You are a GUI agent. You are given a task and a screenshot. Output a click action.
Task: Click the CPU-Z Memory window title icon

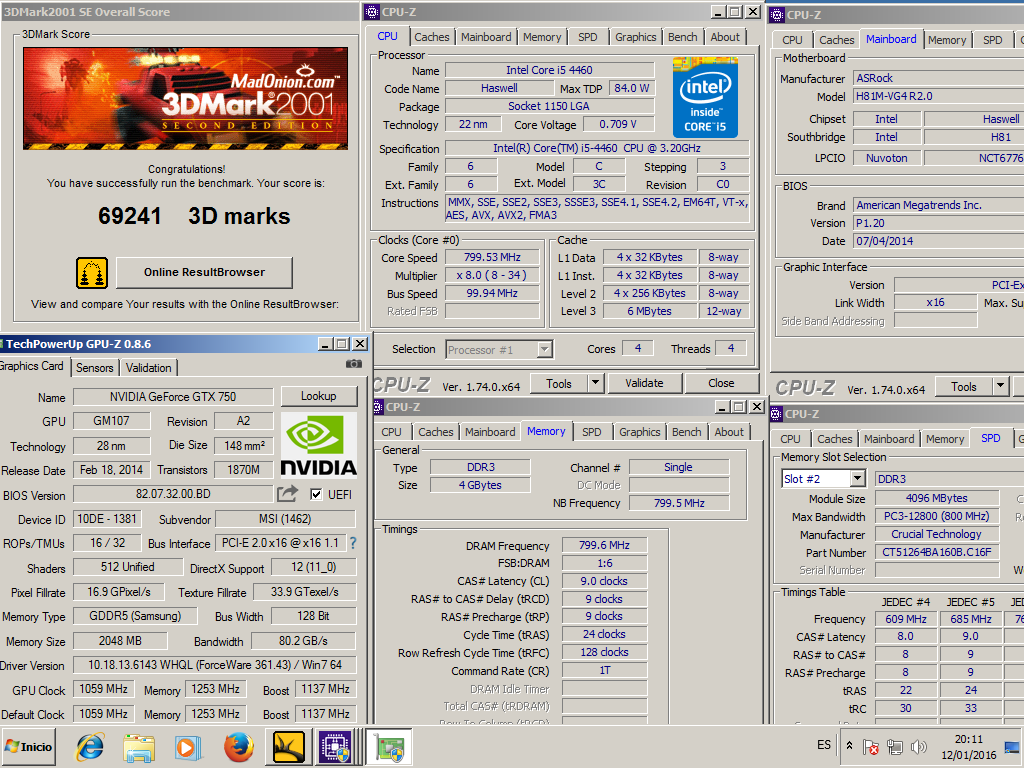coord(377,407)
